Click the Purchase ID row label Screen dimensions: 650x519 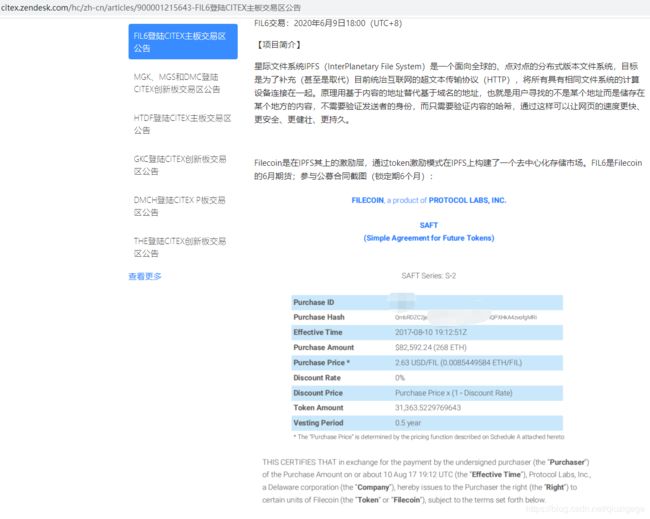313,302
